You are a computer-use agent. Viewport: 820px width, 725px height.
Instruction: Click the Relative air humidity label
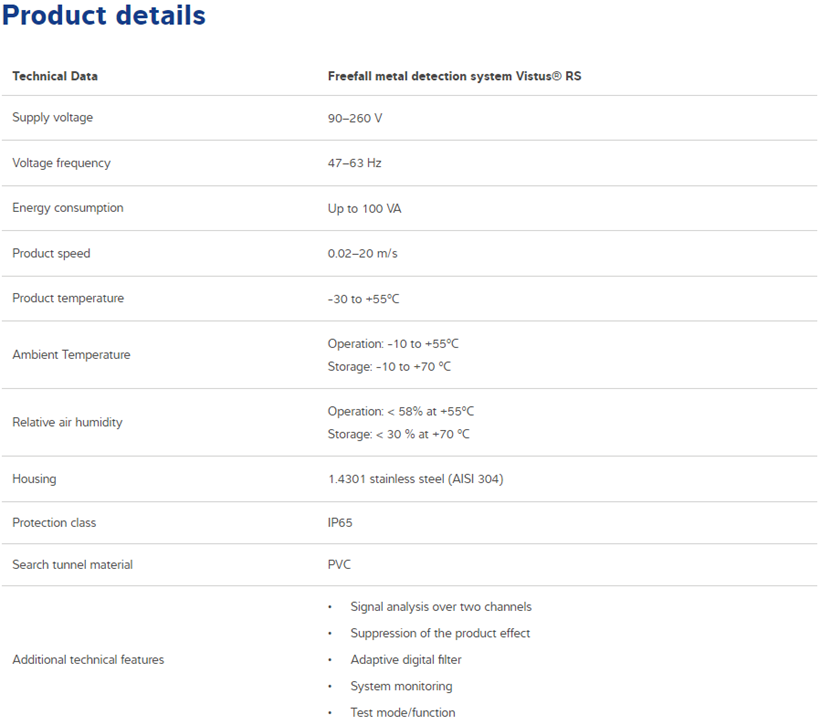(x=67, y=423)
